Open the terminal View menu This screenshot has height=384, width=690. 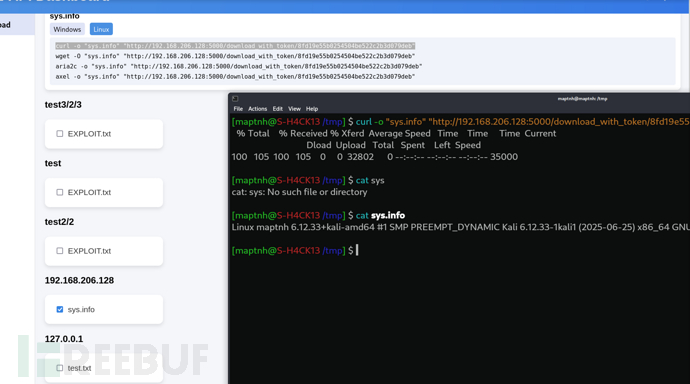click(x=294, y=109)
